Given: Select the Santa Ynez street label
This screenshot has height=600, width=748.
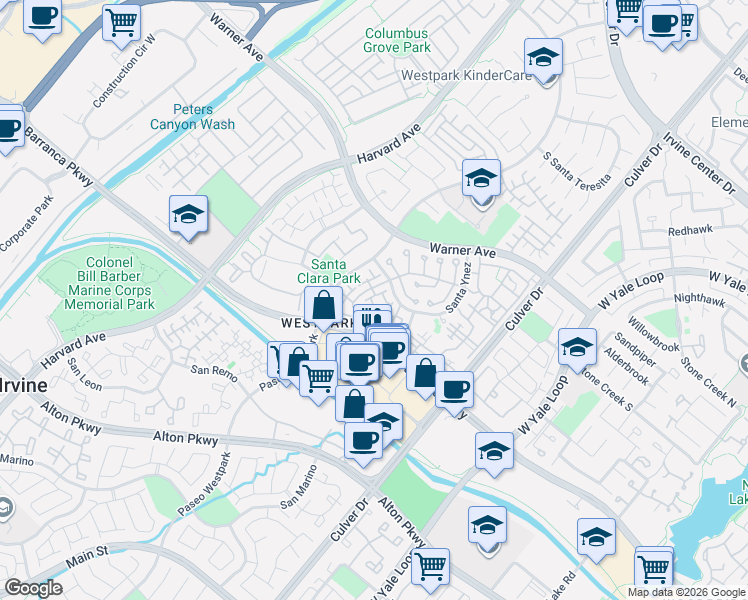Looking at the screenshot, I should 458,289.
